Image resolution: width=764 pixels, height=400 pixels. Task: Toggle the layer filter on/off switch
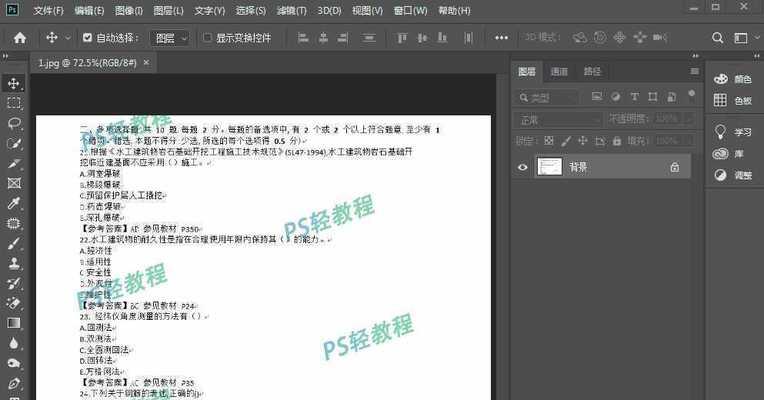click(x=691, y=95)
